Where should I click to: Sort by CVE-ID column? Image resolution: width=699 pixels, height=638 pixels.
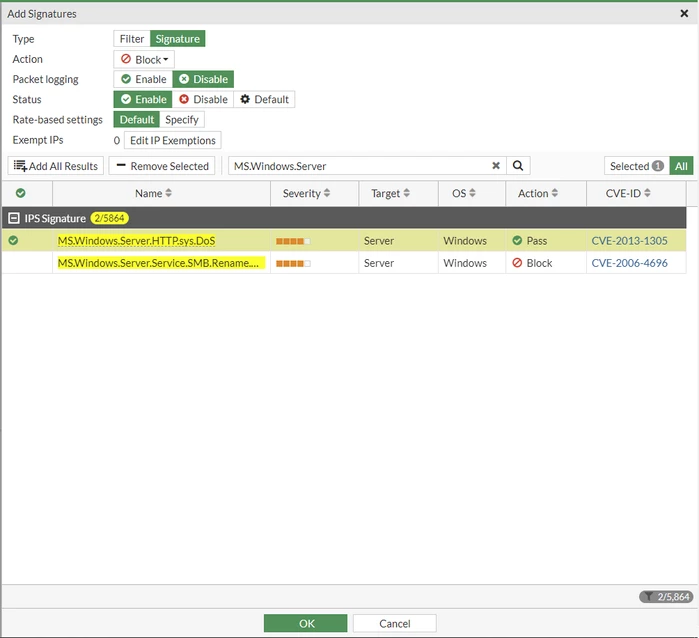628,193
